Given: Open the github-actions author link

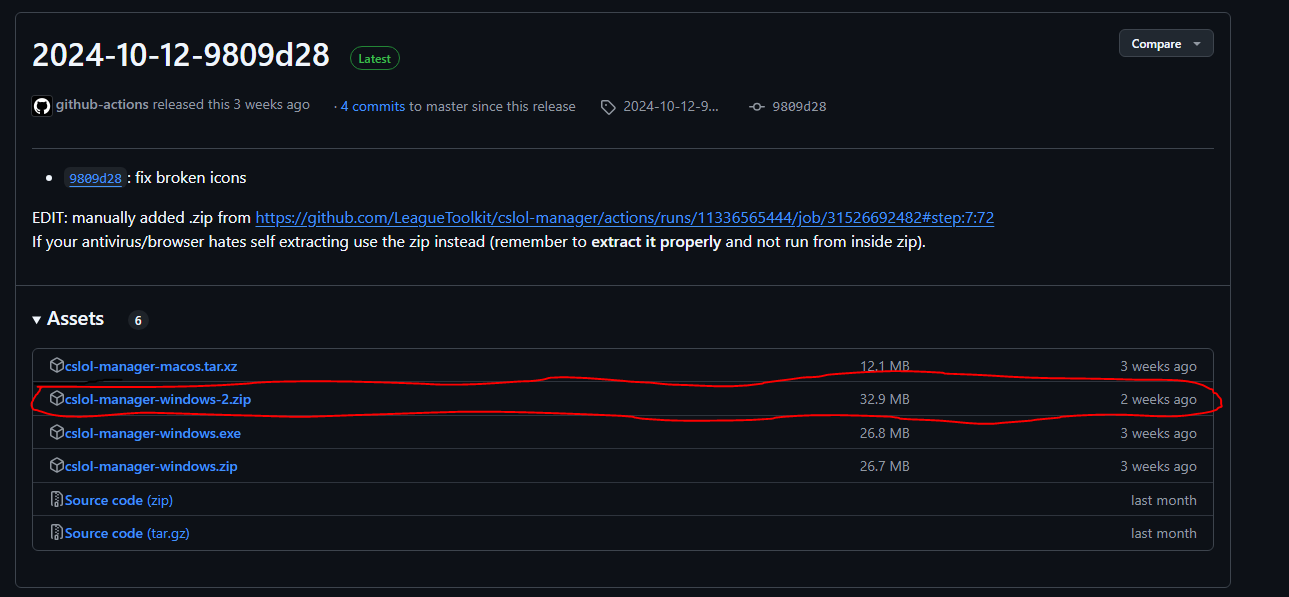Looking at the screenshot, I should (x=102, y=105).
